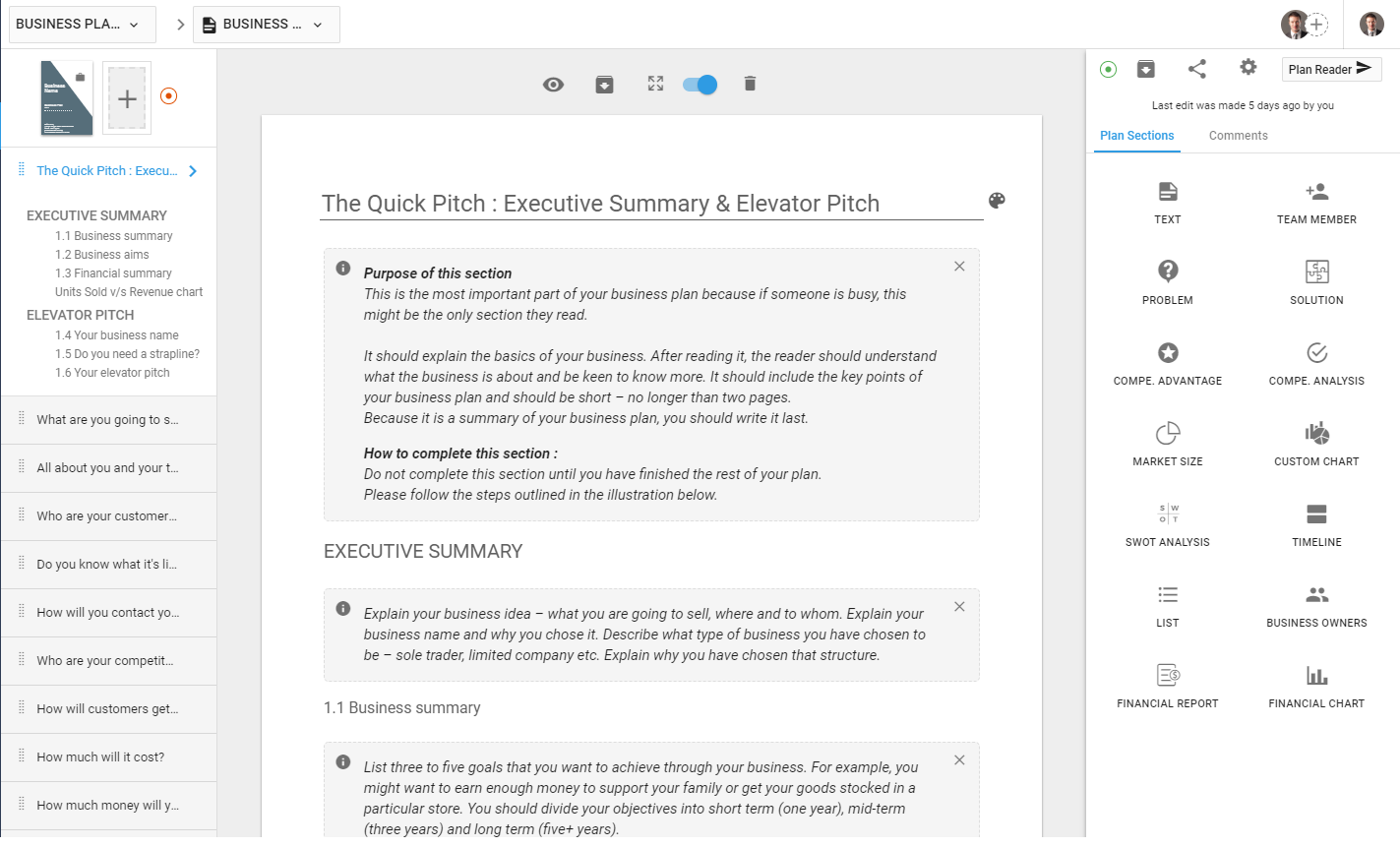The height and width of the screenshot is (847, 1400).
Task: Select the green status radio indicator
Action: coord(1108,69)
